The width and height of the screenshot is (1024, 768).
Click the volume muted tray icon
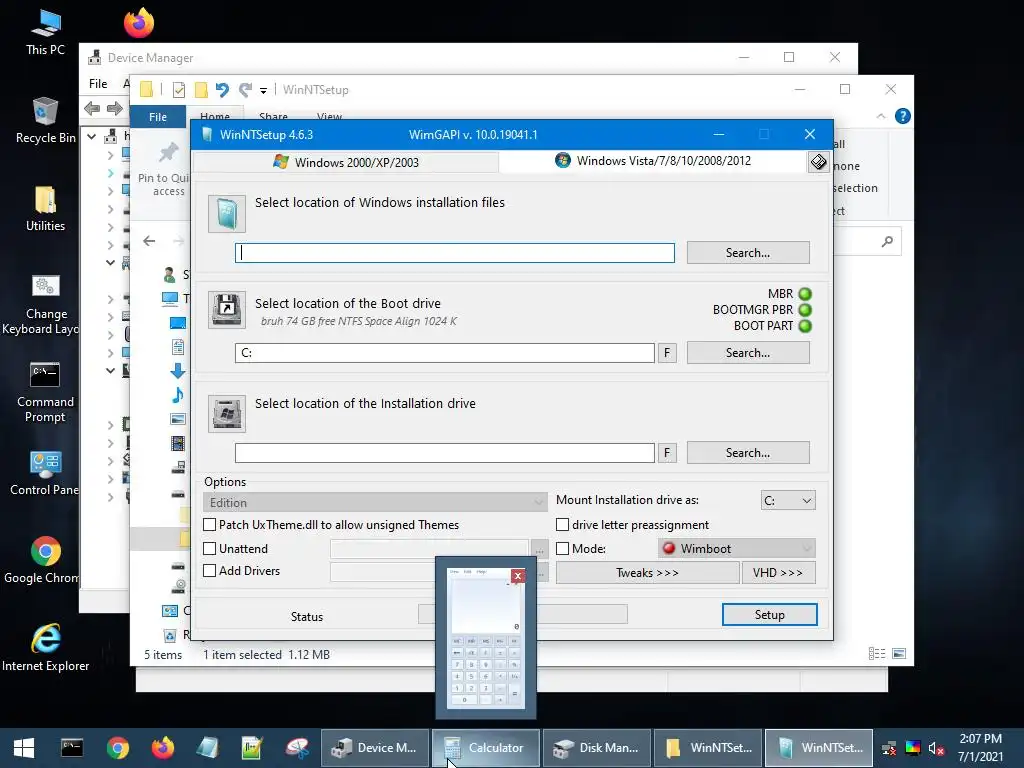click(936, 748)
